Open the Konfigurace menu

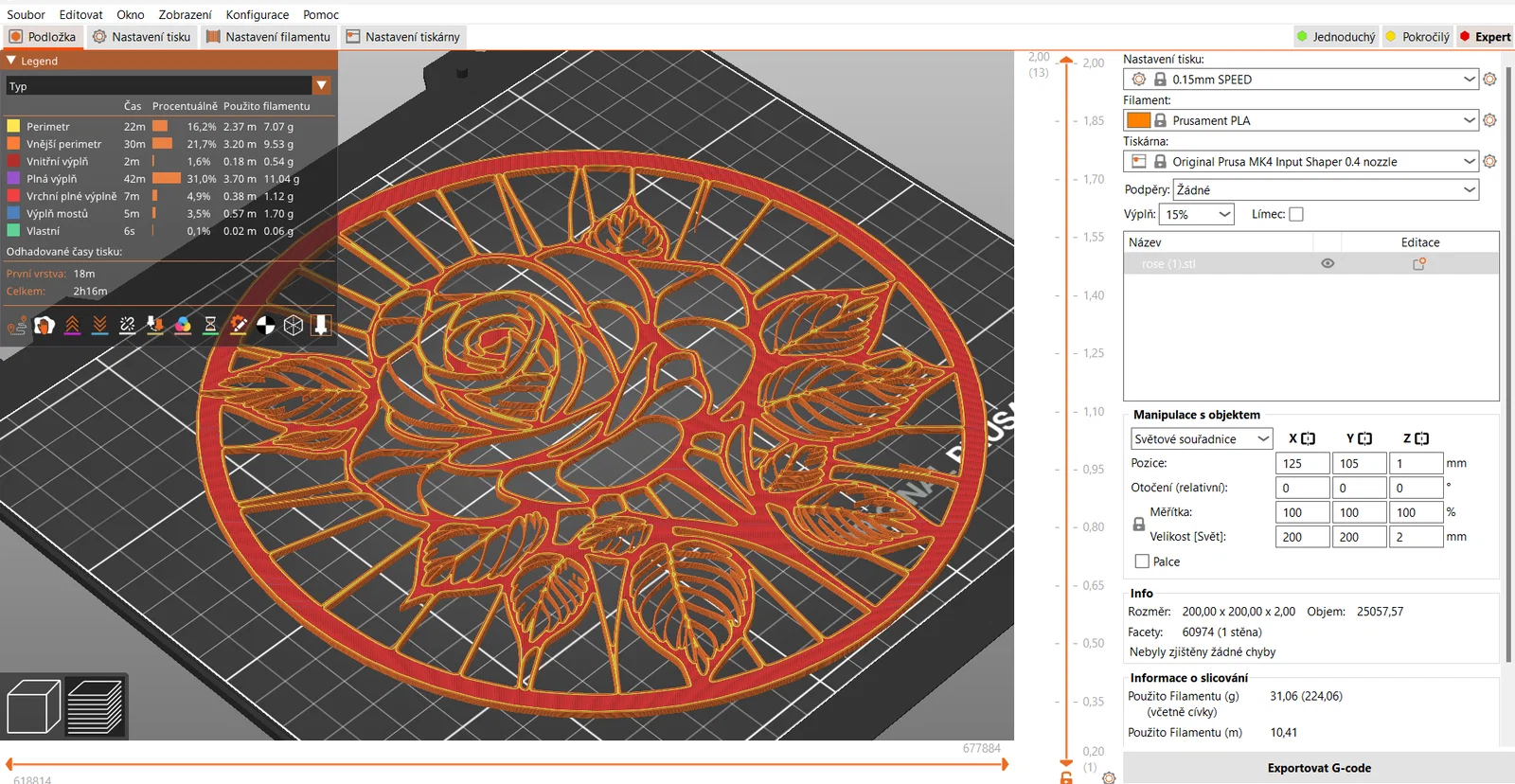point(258,14)
